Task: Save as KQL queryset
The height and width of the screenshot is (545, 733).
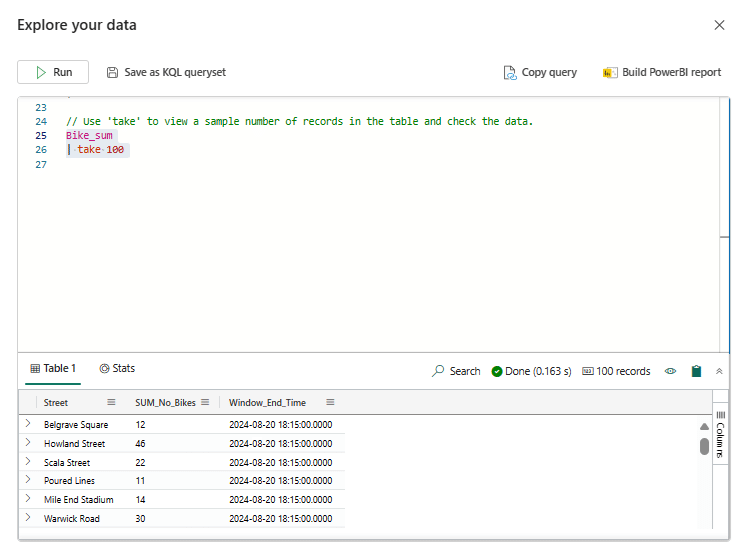Action: (x=166, y=72)
